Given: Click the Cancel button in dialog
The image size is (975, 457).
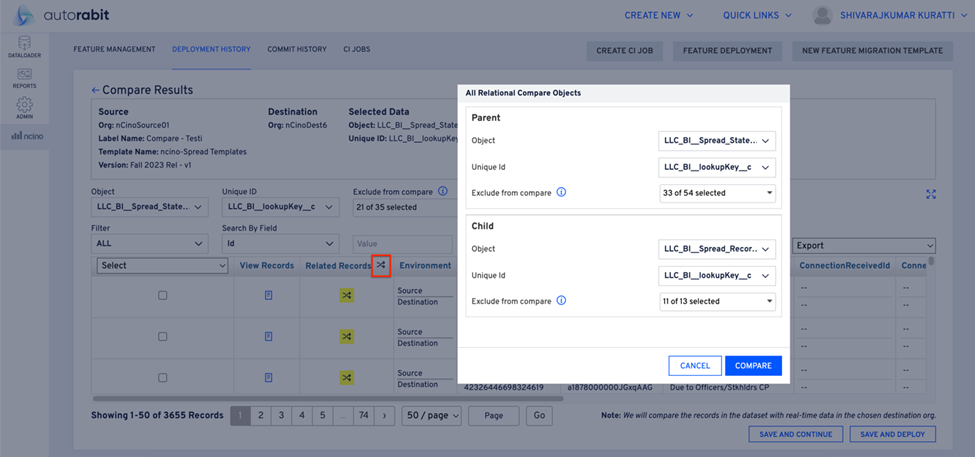Looking at the screenshot, I should [694, 366].
